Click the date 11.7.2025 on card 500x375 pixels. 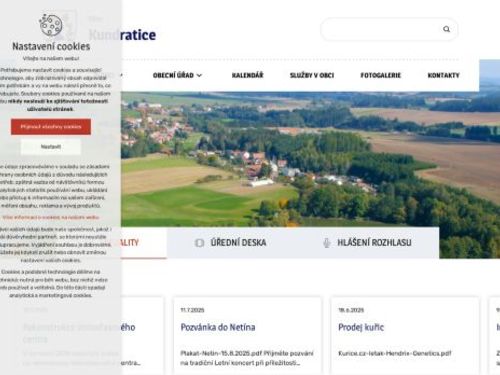pyautogui.click(x=192, y=310)
